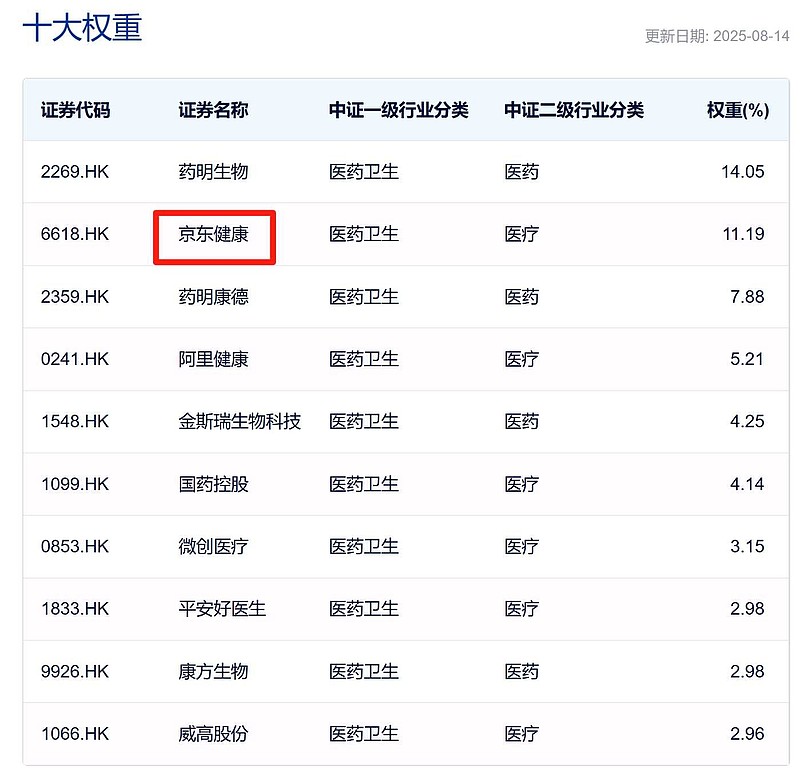This screenshot has height=774, width=800.
Task: Click 医药 in the 药明生物 row
Action: (x=522, y=172)
